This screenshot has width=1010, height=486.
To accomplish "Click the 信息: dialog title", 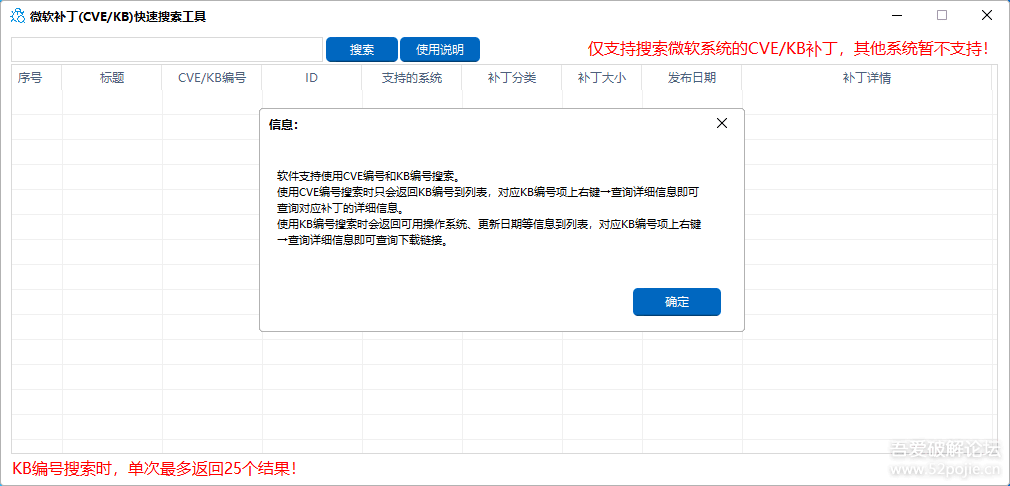I will (x=283, y=125).
